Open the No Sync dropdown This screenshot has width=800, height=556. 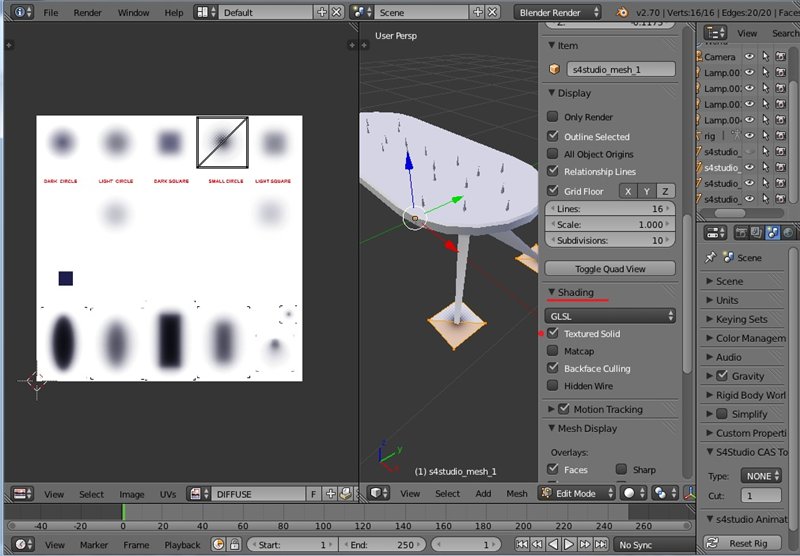click(655, 545)
